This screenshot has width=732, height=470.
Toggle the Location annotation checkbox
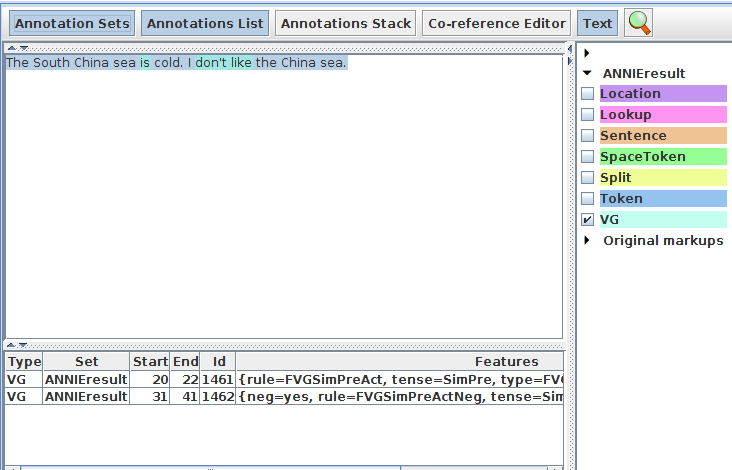click(587, 94)
